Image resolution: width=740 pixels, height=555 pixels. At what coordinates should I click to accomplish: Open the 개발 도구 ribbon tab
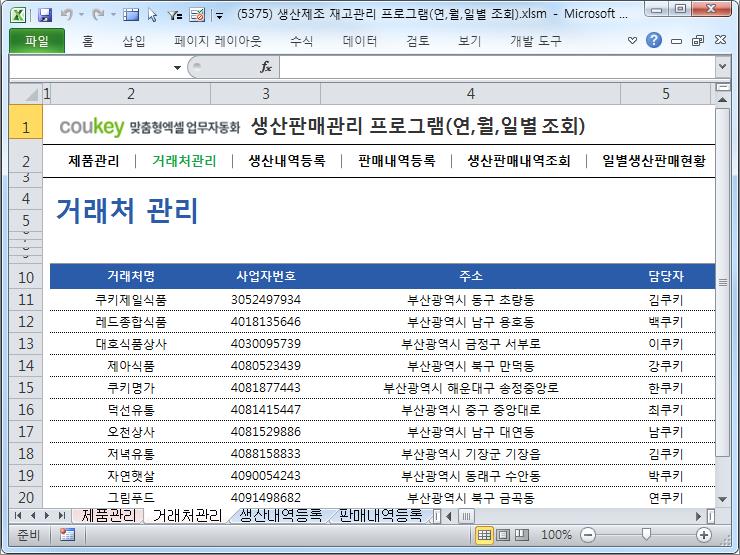[x=536, y=41]
